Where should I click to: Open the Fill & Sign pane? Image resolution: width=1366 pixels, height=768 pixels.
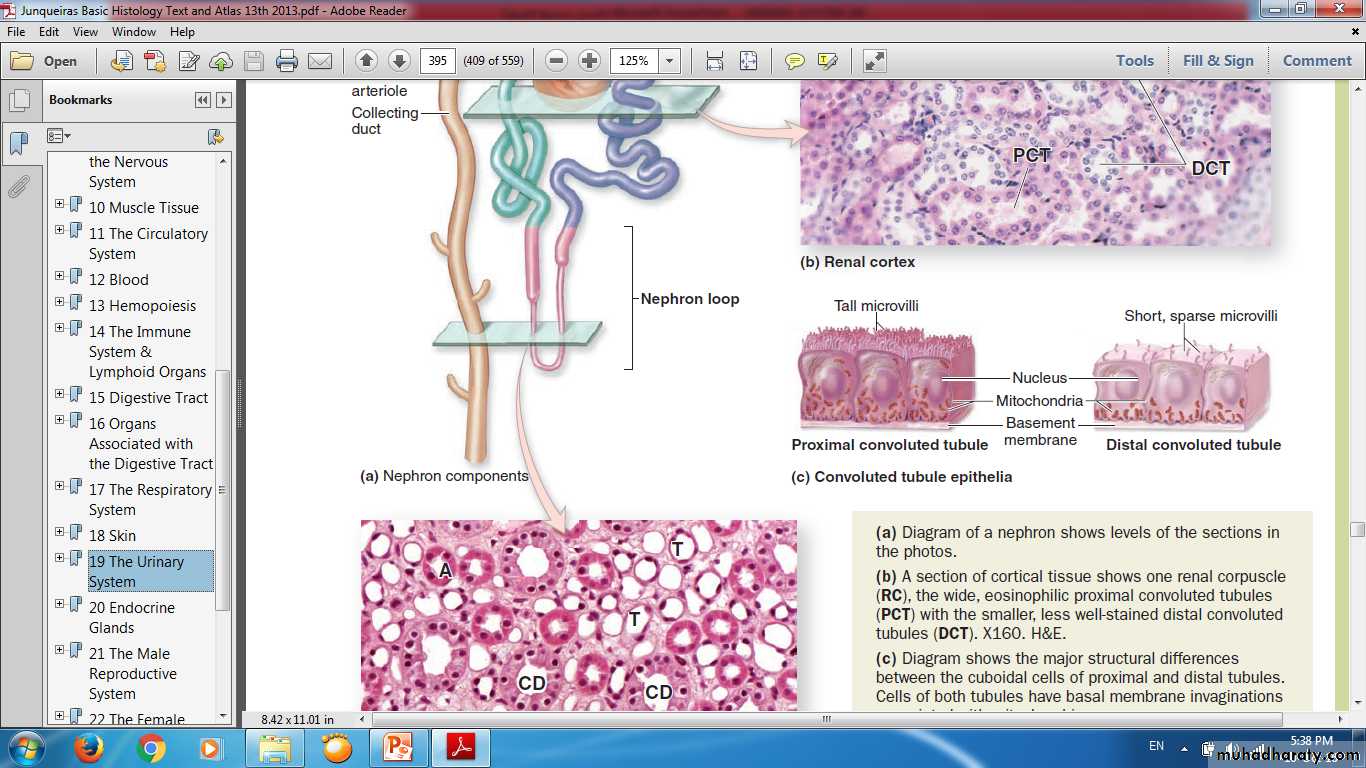(x=1218, y=61)
